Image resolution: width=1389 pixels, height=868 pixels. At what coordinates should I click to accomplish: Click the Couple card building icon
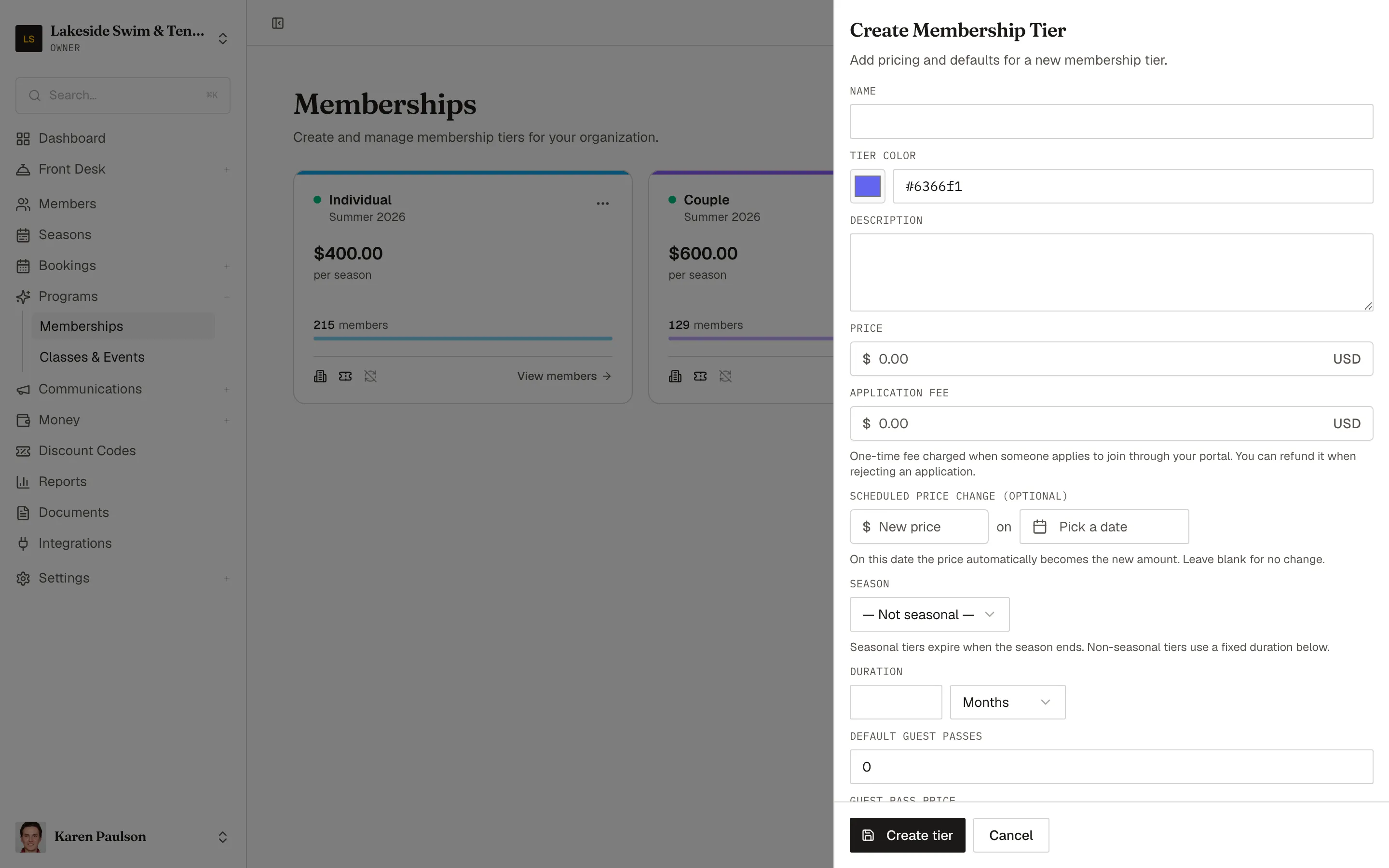(675, 376)
